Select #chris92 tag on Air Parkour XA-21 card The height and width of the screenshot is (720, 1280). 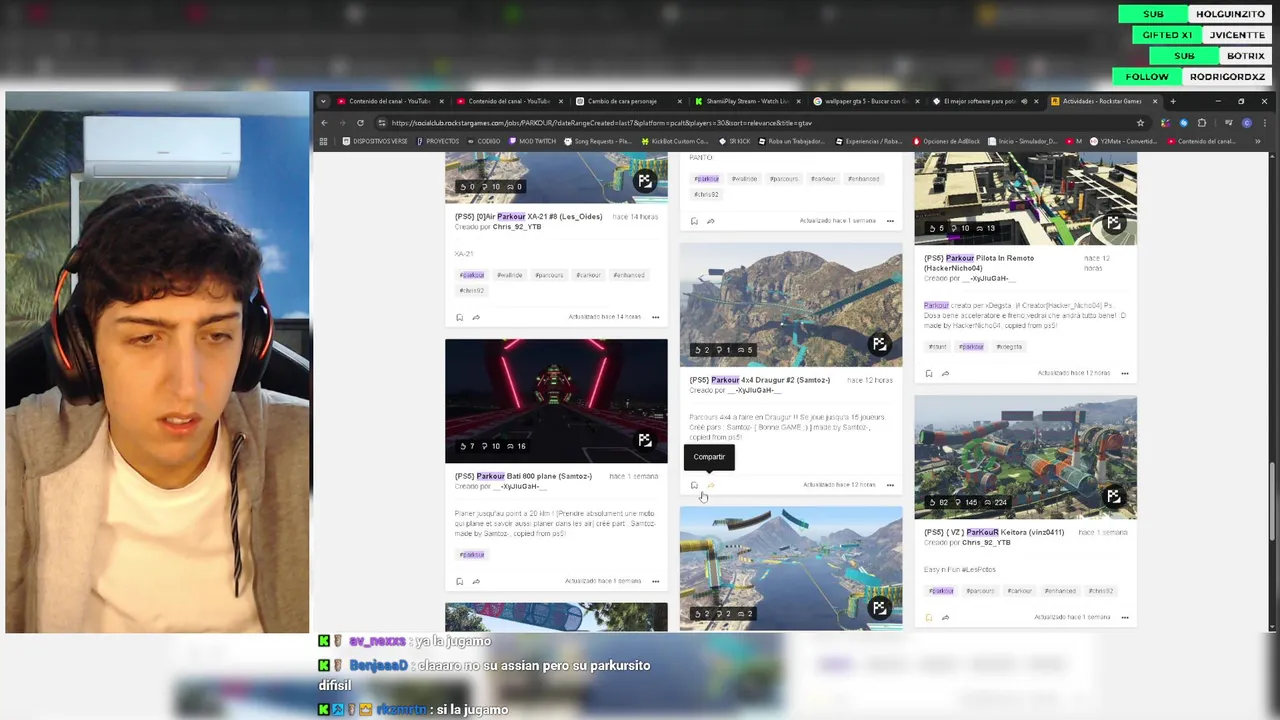click(x=471, y=291)
